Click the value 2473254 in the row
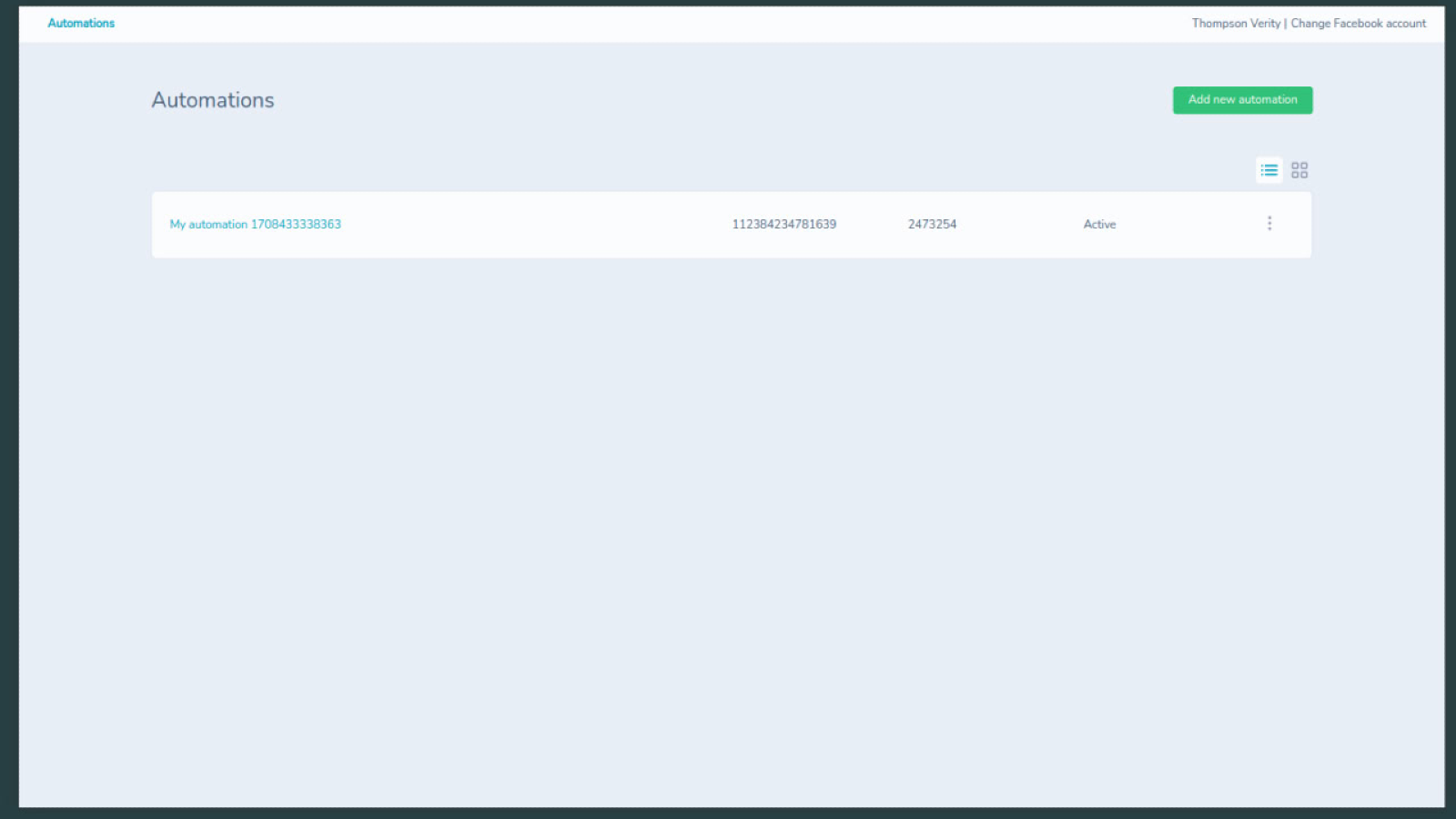Screen dimensions: 1456x819 [932, 225]
